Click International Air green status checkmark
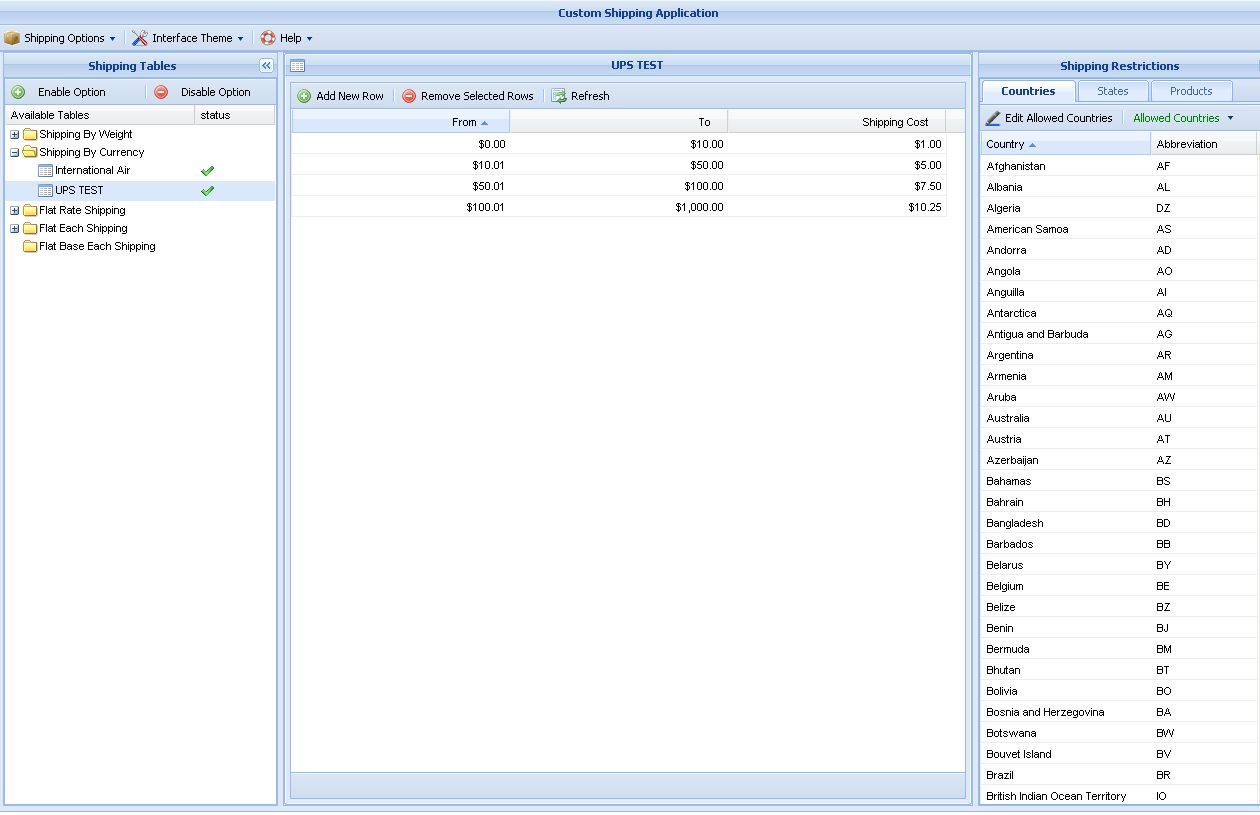Viewport: 1260px width, 815px height. click(208, 171)
